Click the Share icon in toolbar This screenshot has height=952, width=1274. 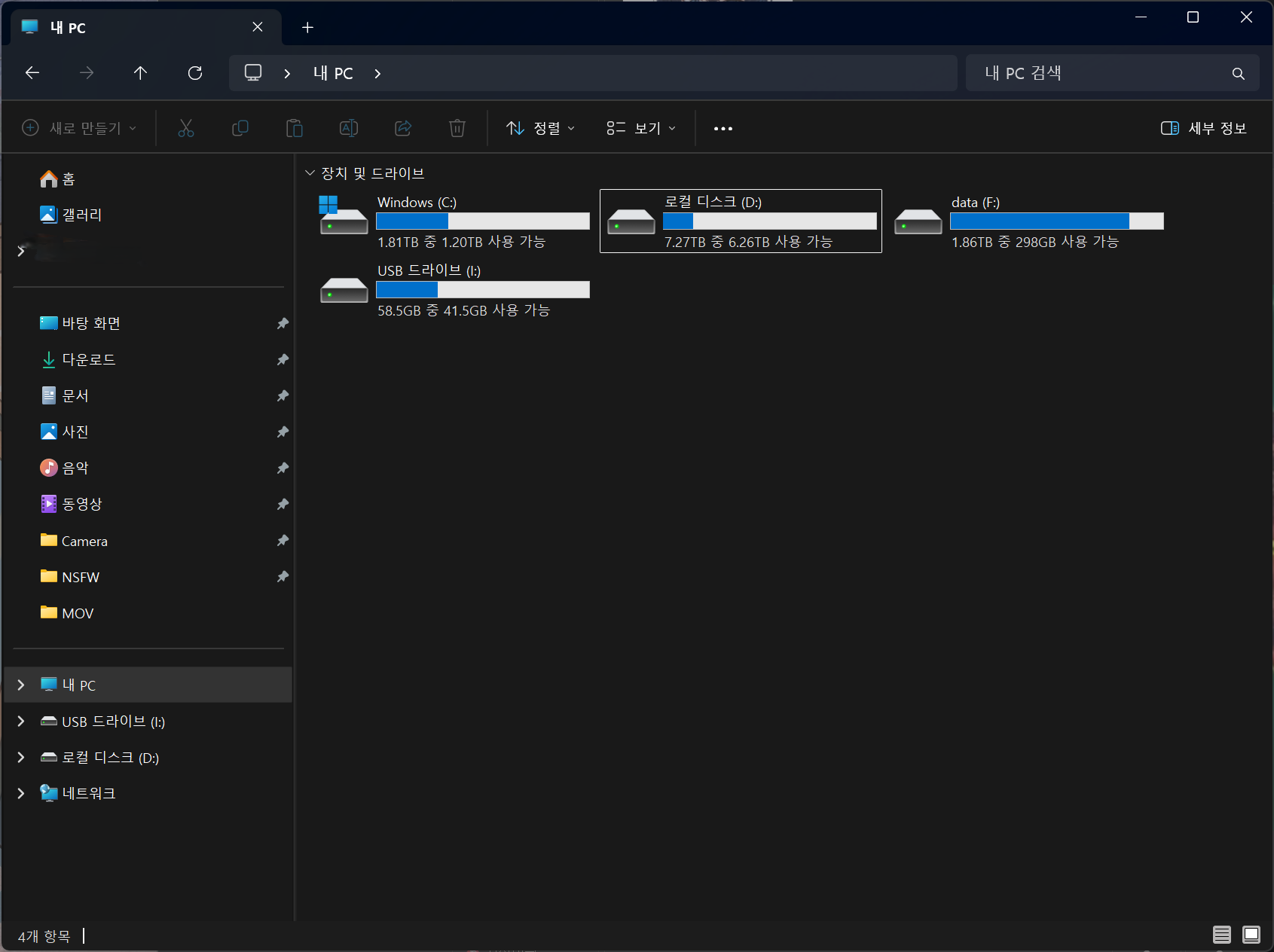tap(403, 128)
